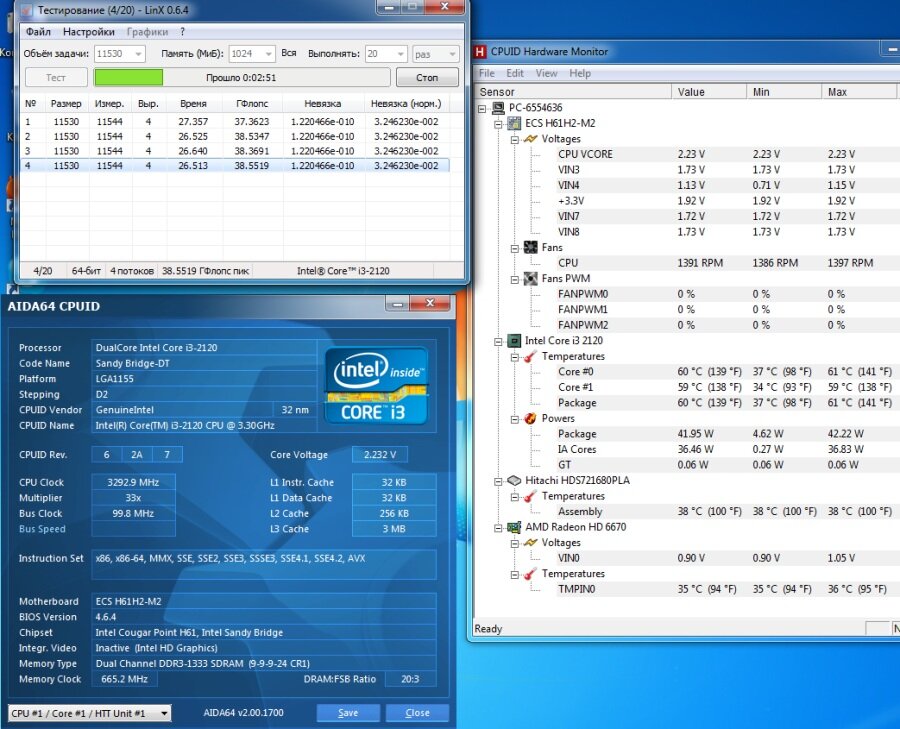The image size is (900, 729).
Task: Collapse the ECS H61H2-M2 node
Action: coord(498,123)
